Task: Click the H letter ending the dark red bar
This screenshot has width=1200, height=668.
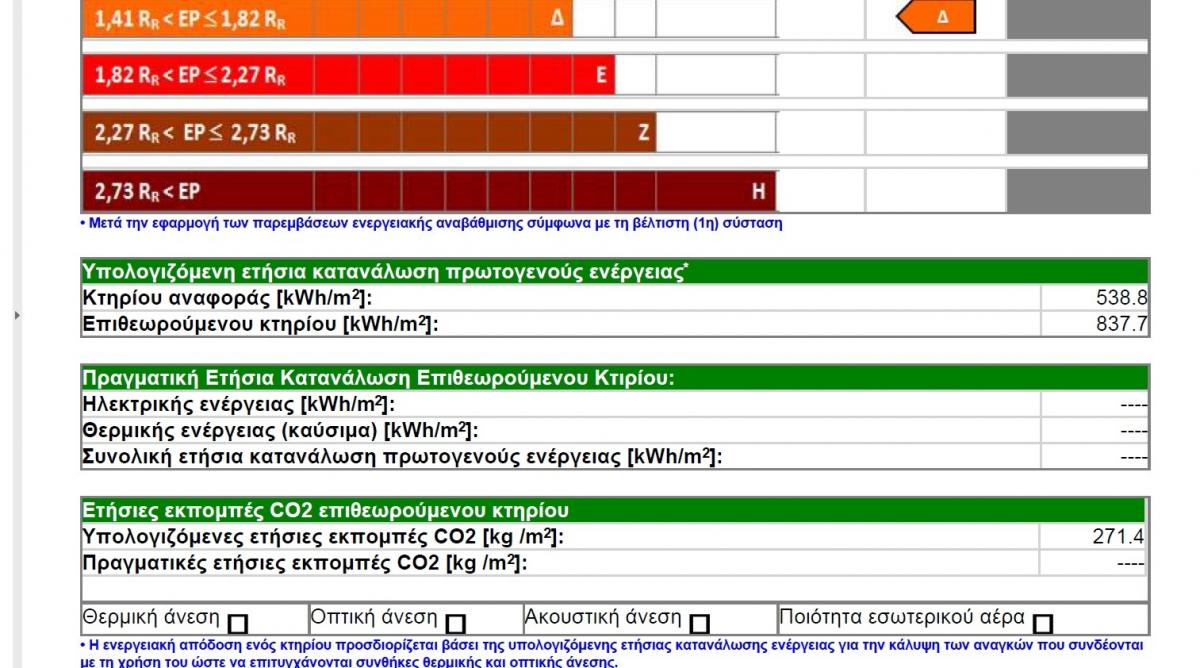Action: 759,191
